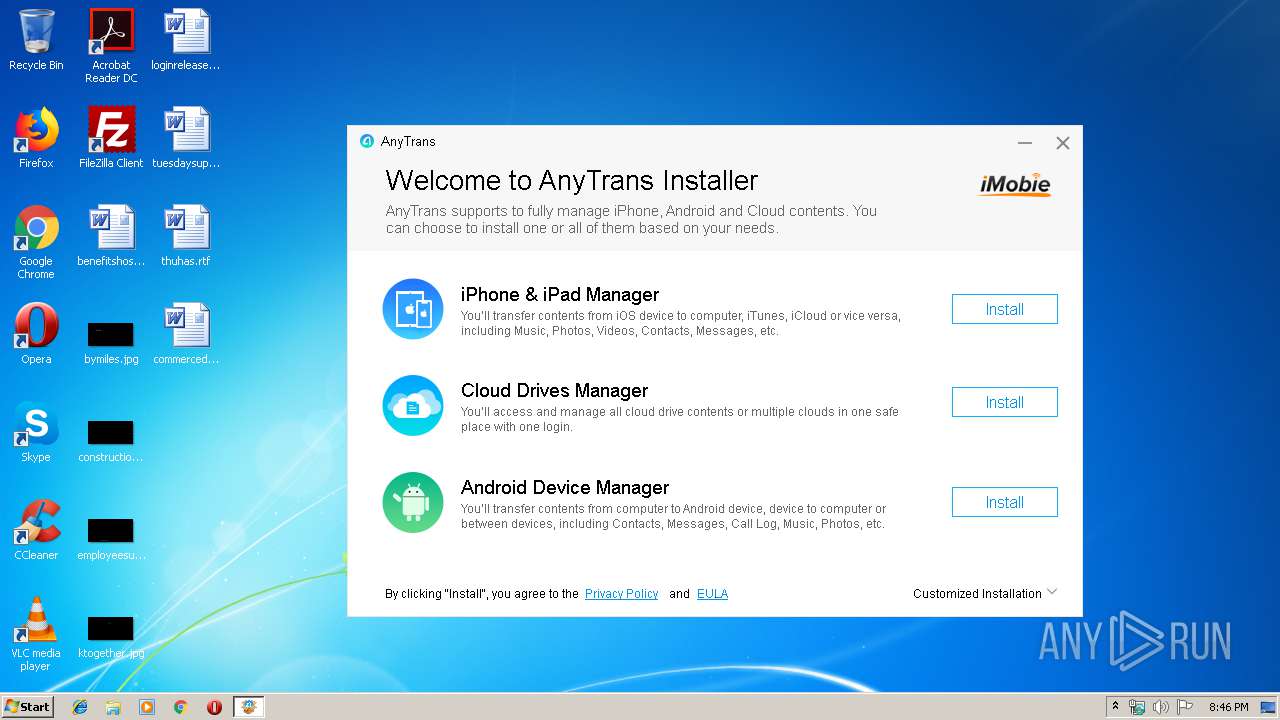Image resolution: width=1280 pixels, height=720 pixels.
Task: Click the iPhone & iPad Manager icon
Action: click(412, 309)
